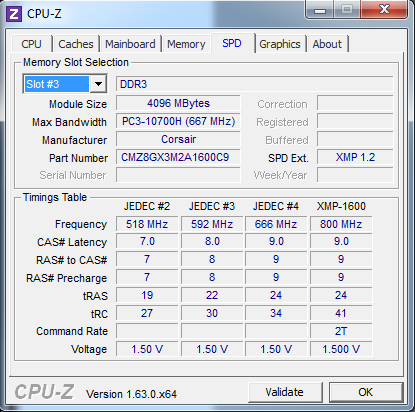
Task: Click the tRC value 41
Action: pos(341,313)
